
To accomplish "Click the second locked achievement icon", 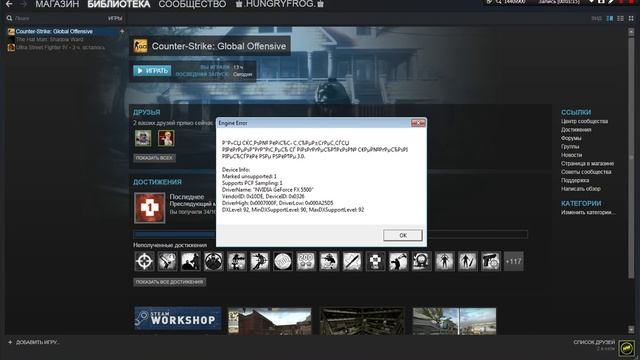I will coord(167,261).
